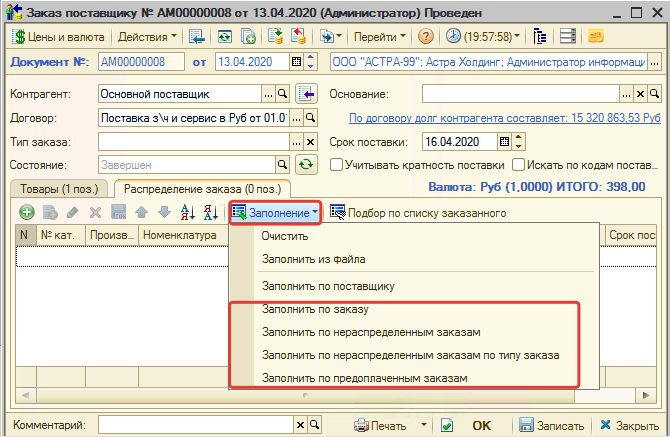670x437 pixels.
Task: Open the calendar for document date 13.04.2020
Action: tap(296, 62)
